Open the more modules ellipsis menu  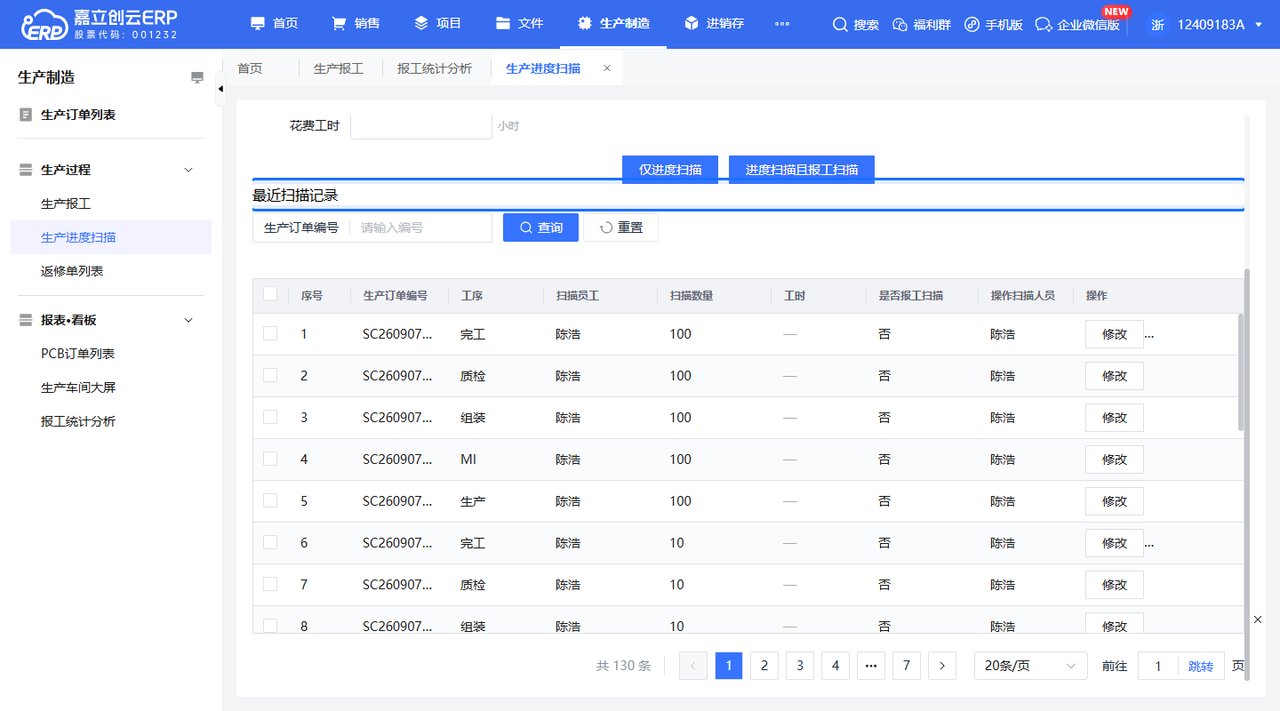(782, 24)
